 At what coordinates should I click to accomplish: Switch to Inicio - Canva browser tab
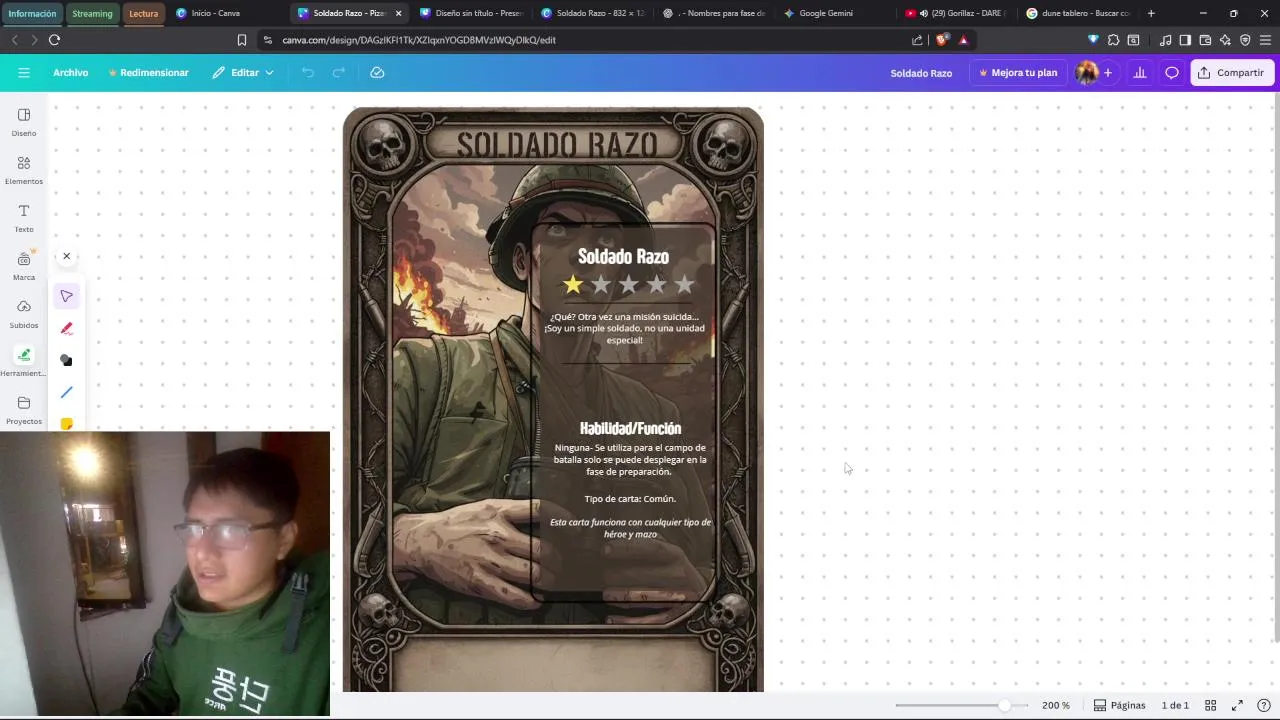tap(228, 13)
